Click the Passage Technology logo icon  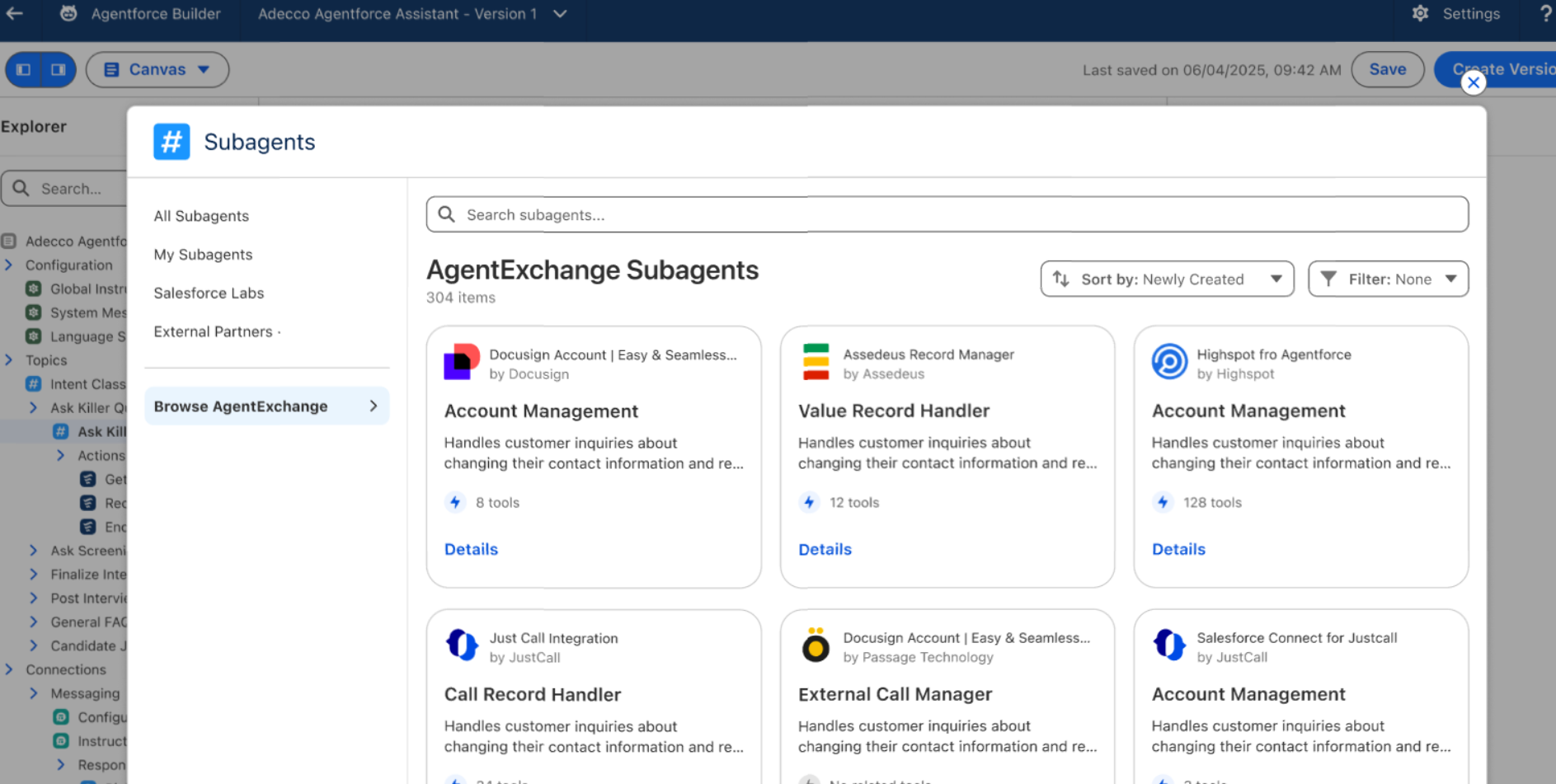click(816, 645)
